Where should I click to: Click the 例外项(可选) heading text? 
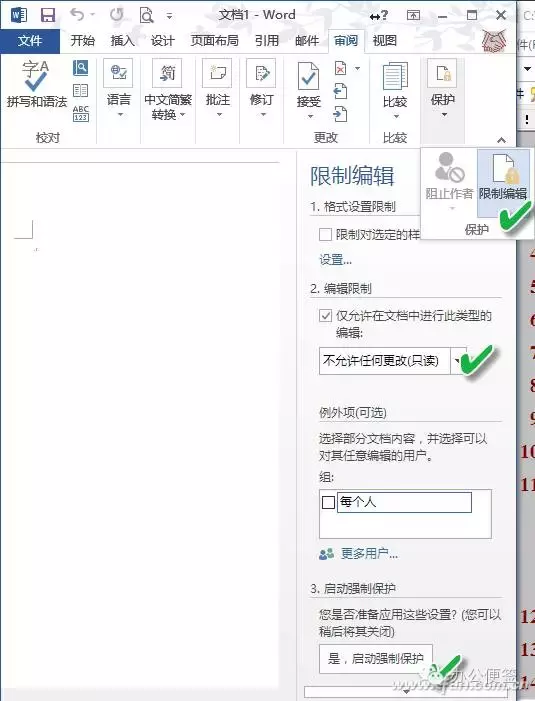coord(353,413)
